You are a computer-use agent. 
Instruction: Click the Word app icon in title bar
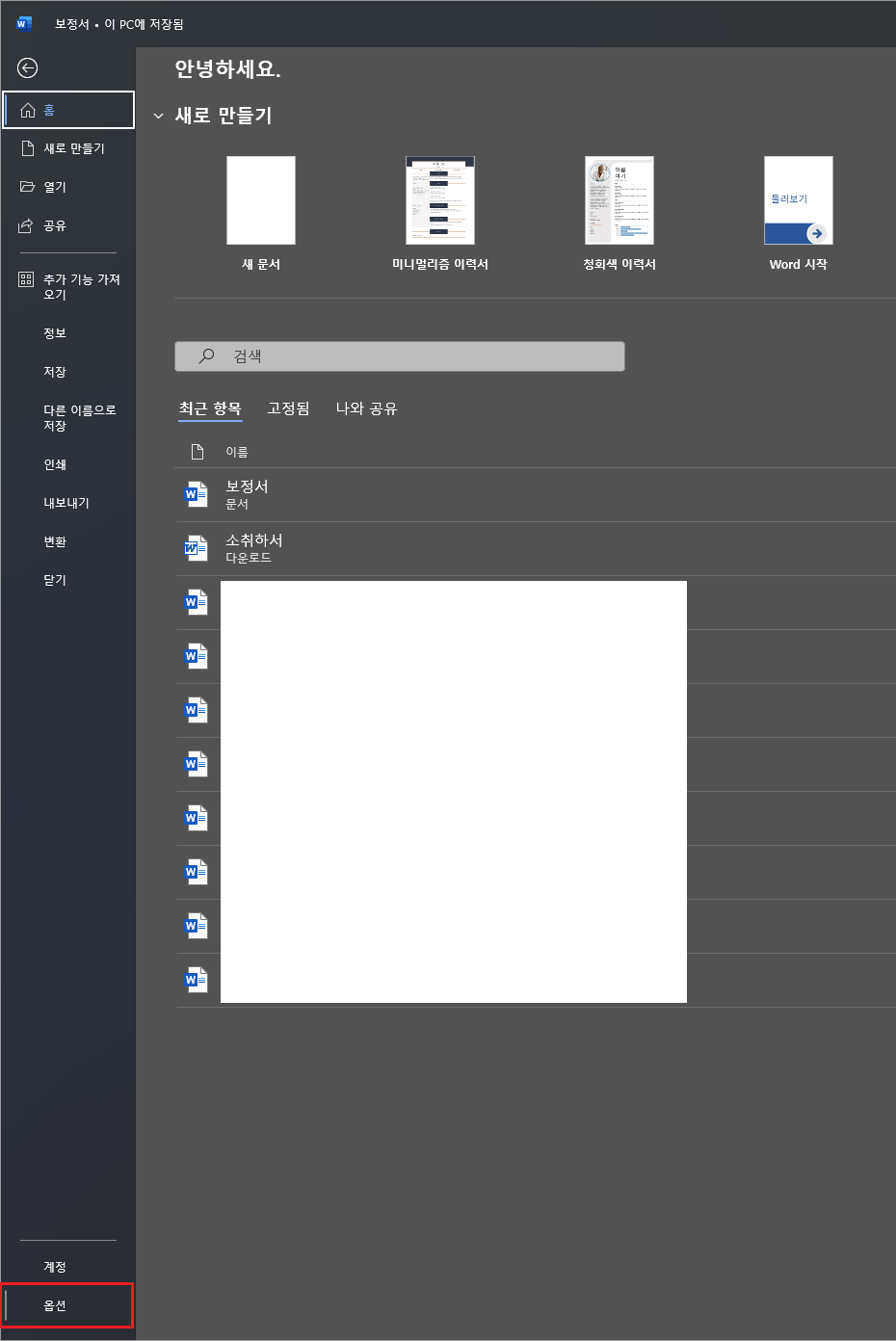(24, 24)
